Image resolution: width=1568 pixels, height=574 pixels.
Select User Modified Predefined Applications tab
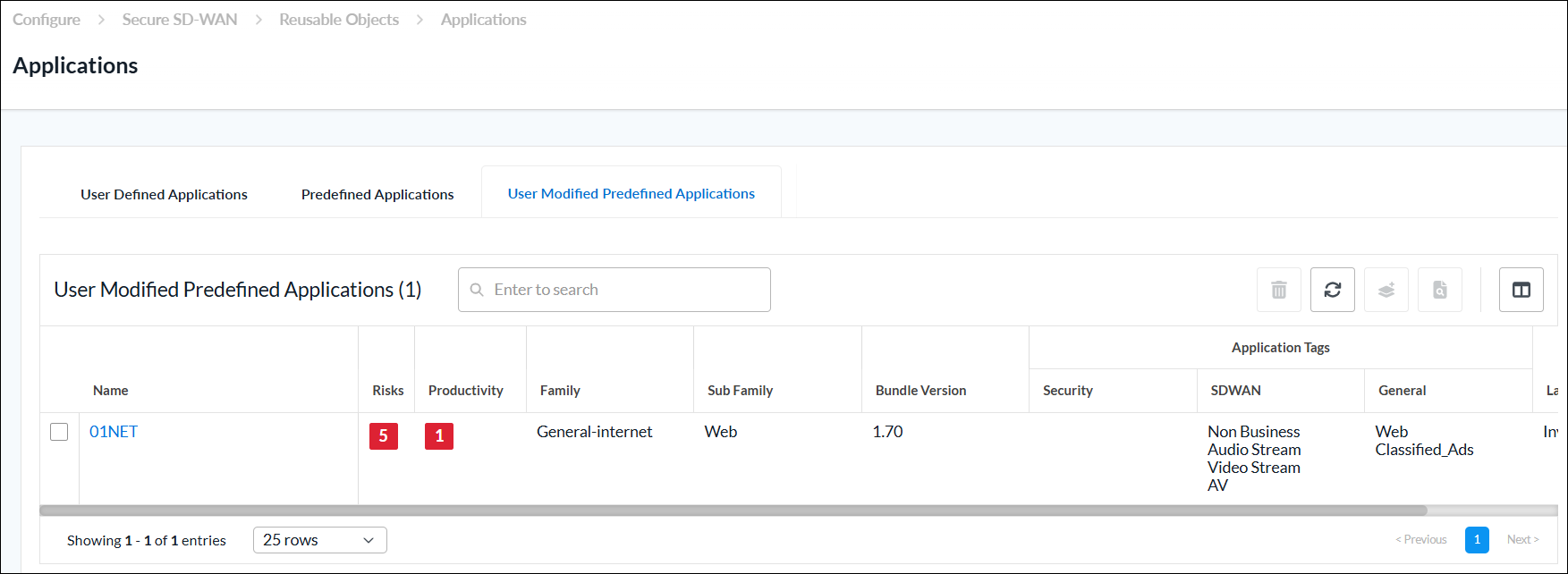pos(631,193)
